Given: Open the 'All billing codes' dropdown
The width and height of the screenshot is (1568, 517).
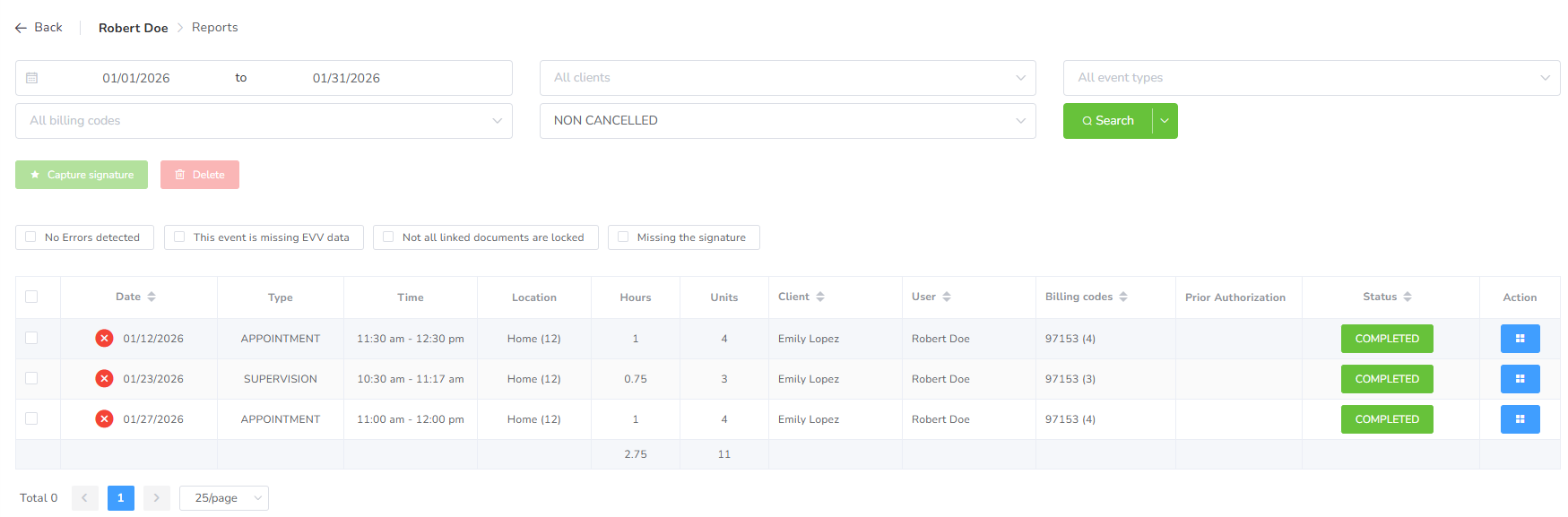Looking at the screenshot, I should [x=264, y=121].
